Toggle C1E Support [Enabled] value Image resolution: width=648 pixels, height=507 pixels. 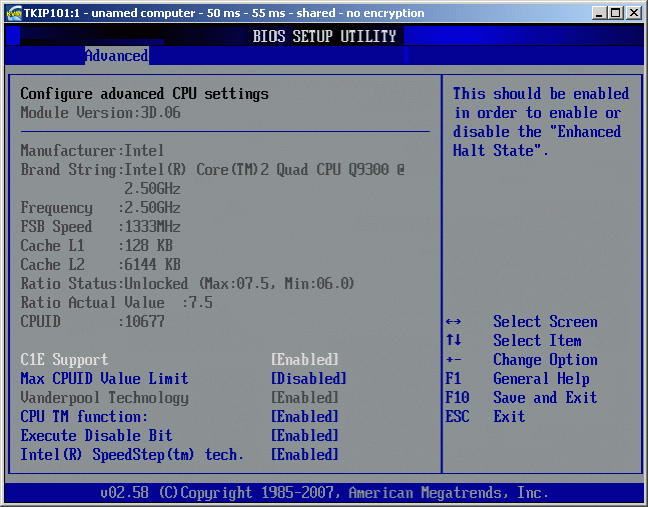(x=305, y=359)
